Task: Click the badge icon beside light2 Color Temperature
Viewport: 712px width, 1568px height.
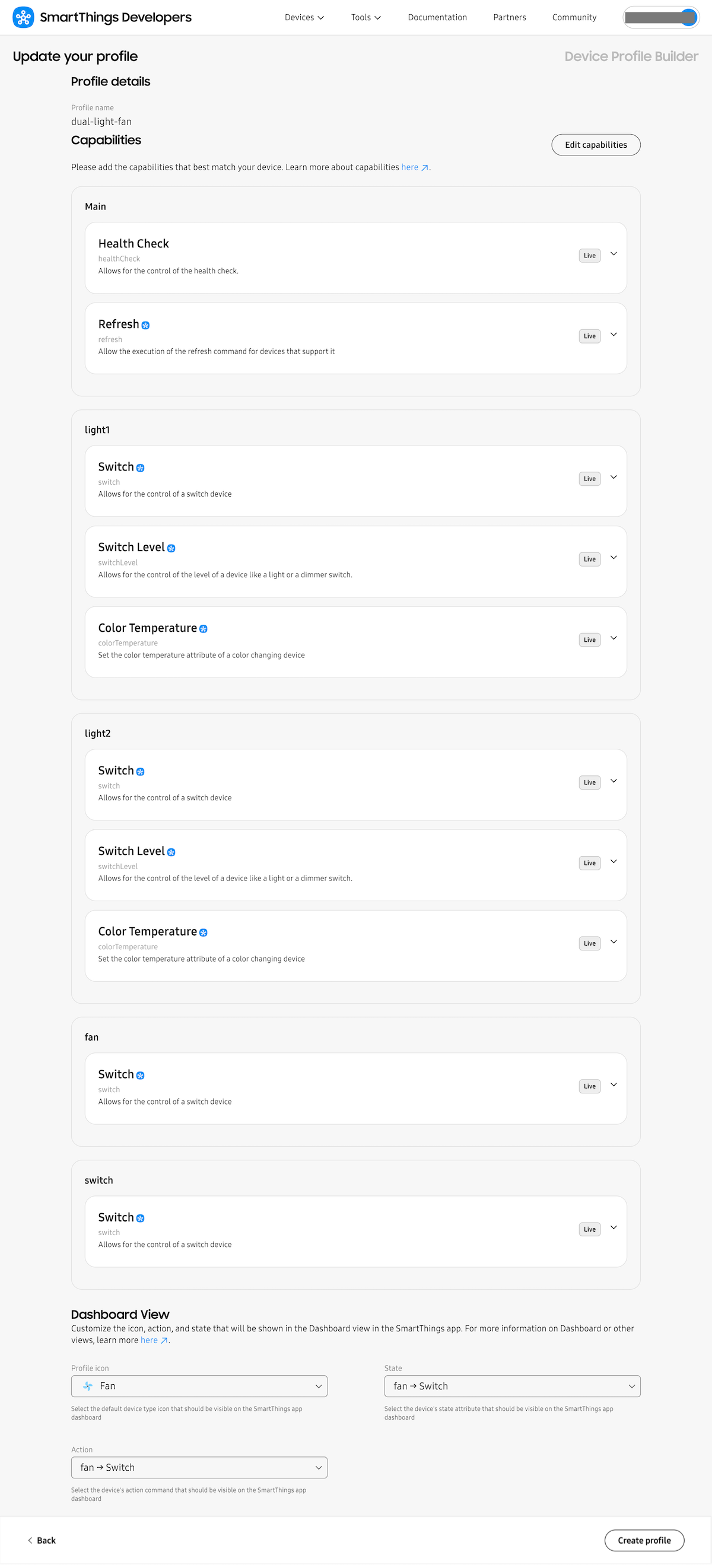Action: click(204, 933)
